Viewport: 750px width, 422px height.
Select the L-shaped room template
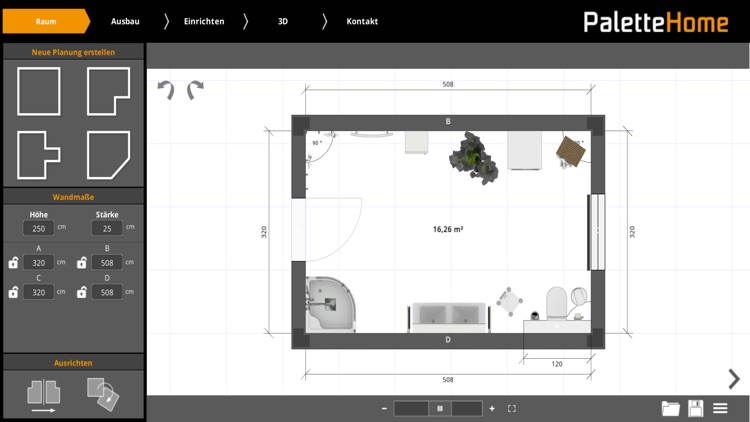coord(108,91)
